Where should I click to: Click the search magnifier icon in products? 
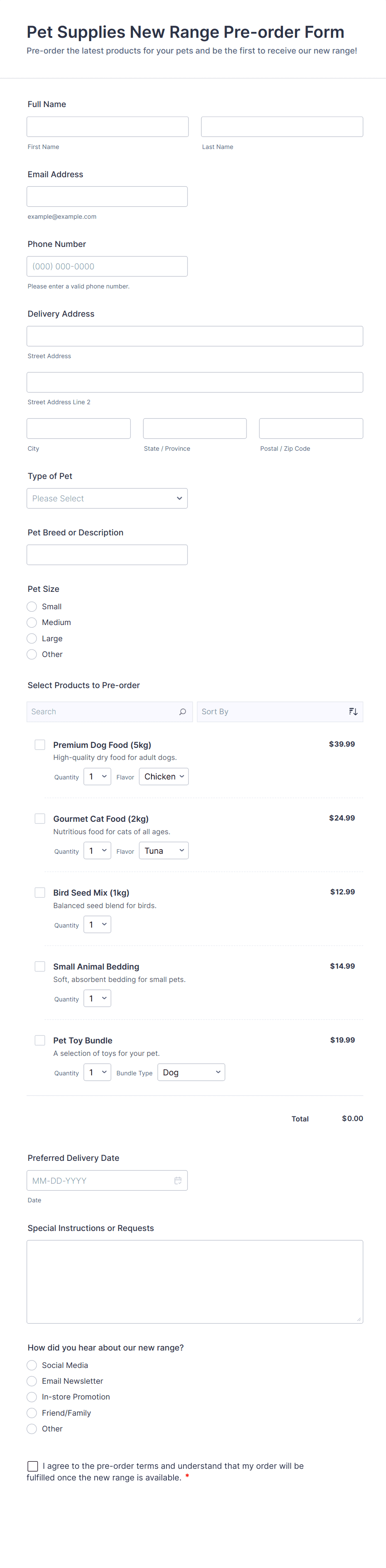pos(183,711)
